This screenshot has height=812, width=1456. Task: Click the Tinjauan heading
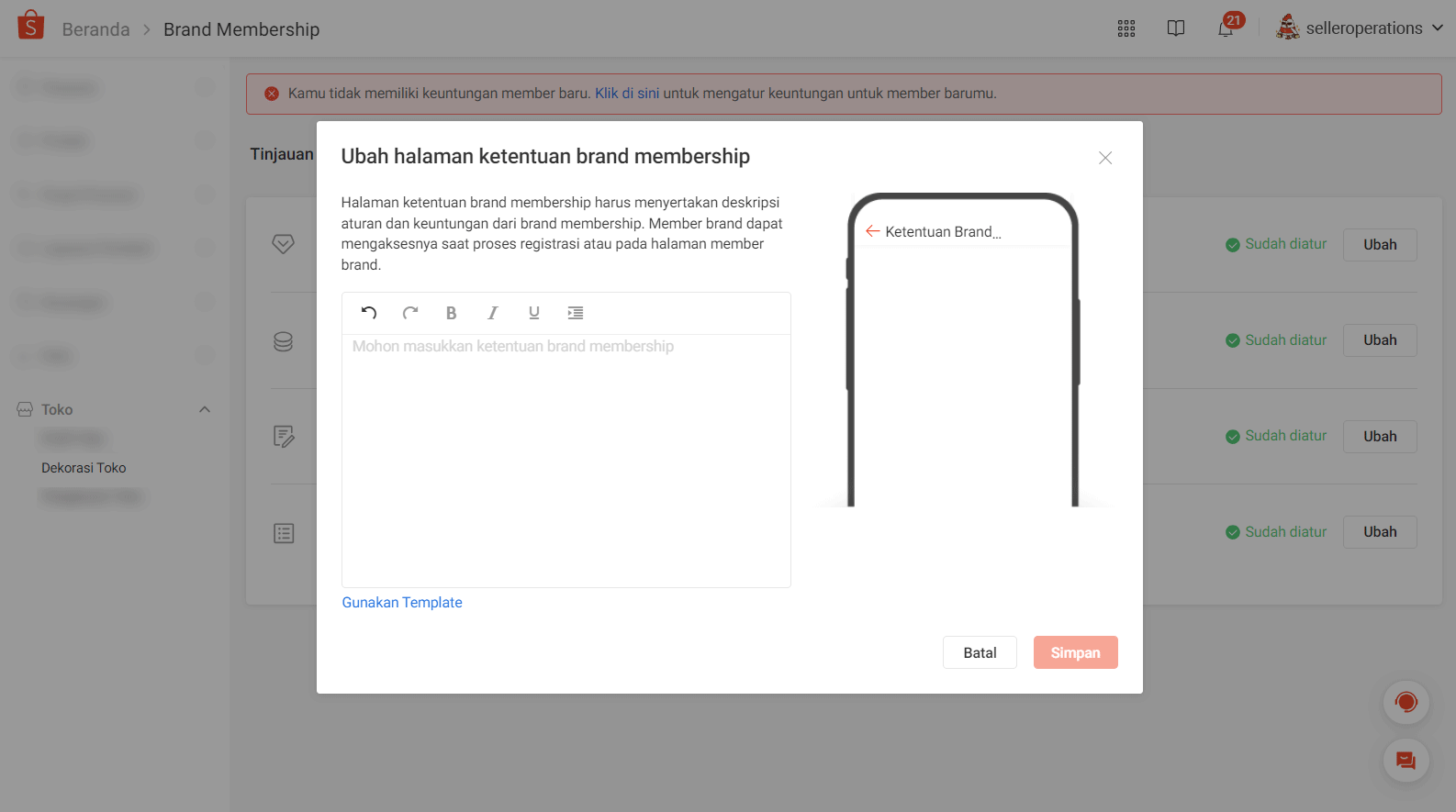click(x=282, y=154)
